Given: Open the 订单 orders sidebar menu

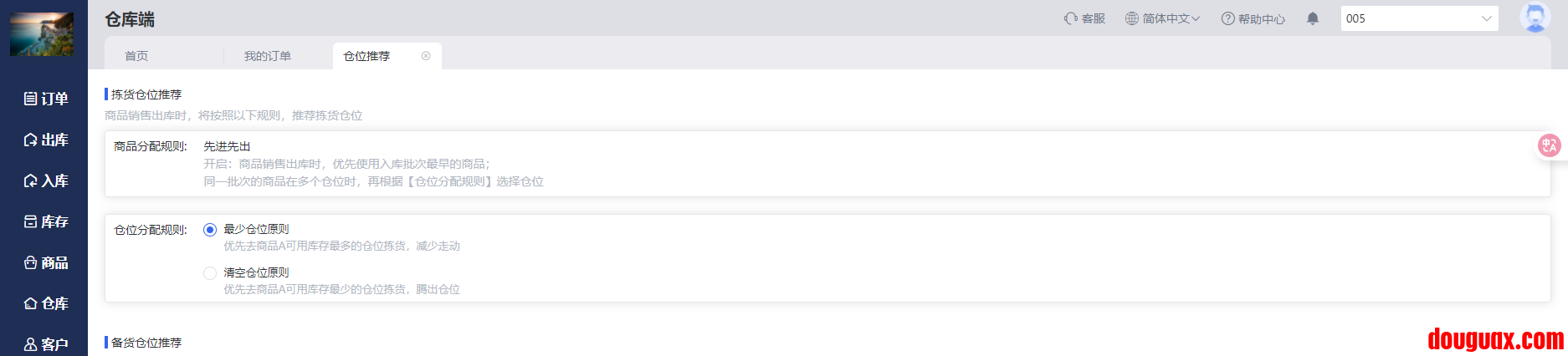Looking at the screenshot, I should click(x=46, y=99).
